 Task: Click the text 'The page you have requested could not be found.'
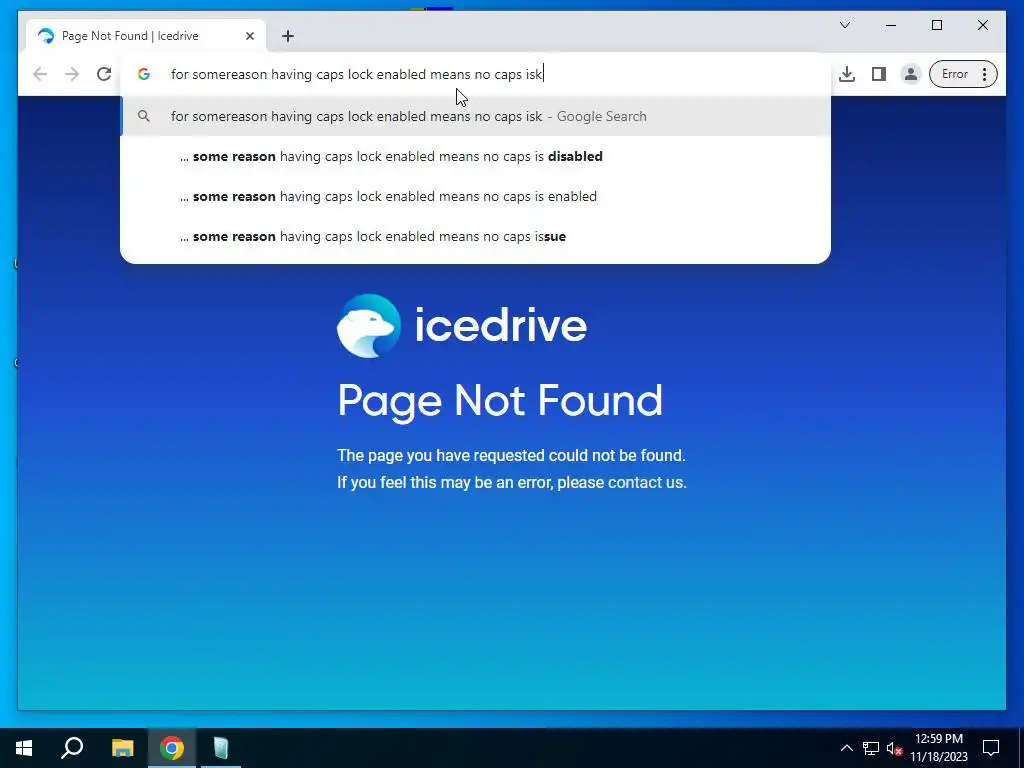(x=511, y=455)
